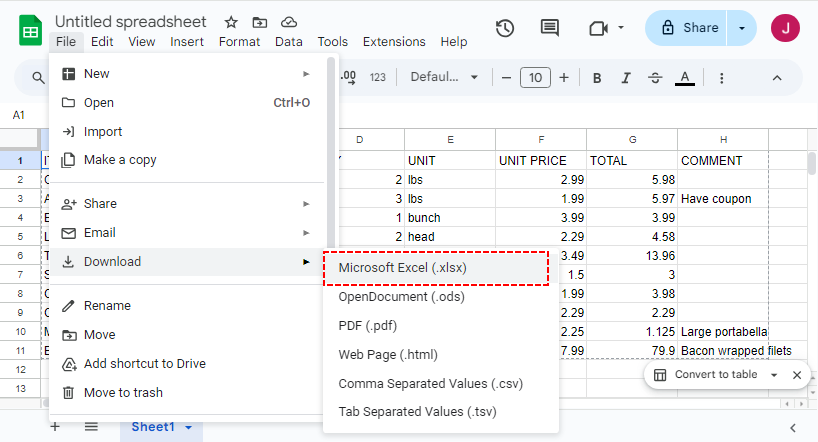The image size is (818, 442).
Task: Open the Help menu
Action: pos(453,42)
